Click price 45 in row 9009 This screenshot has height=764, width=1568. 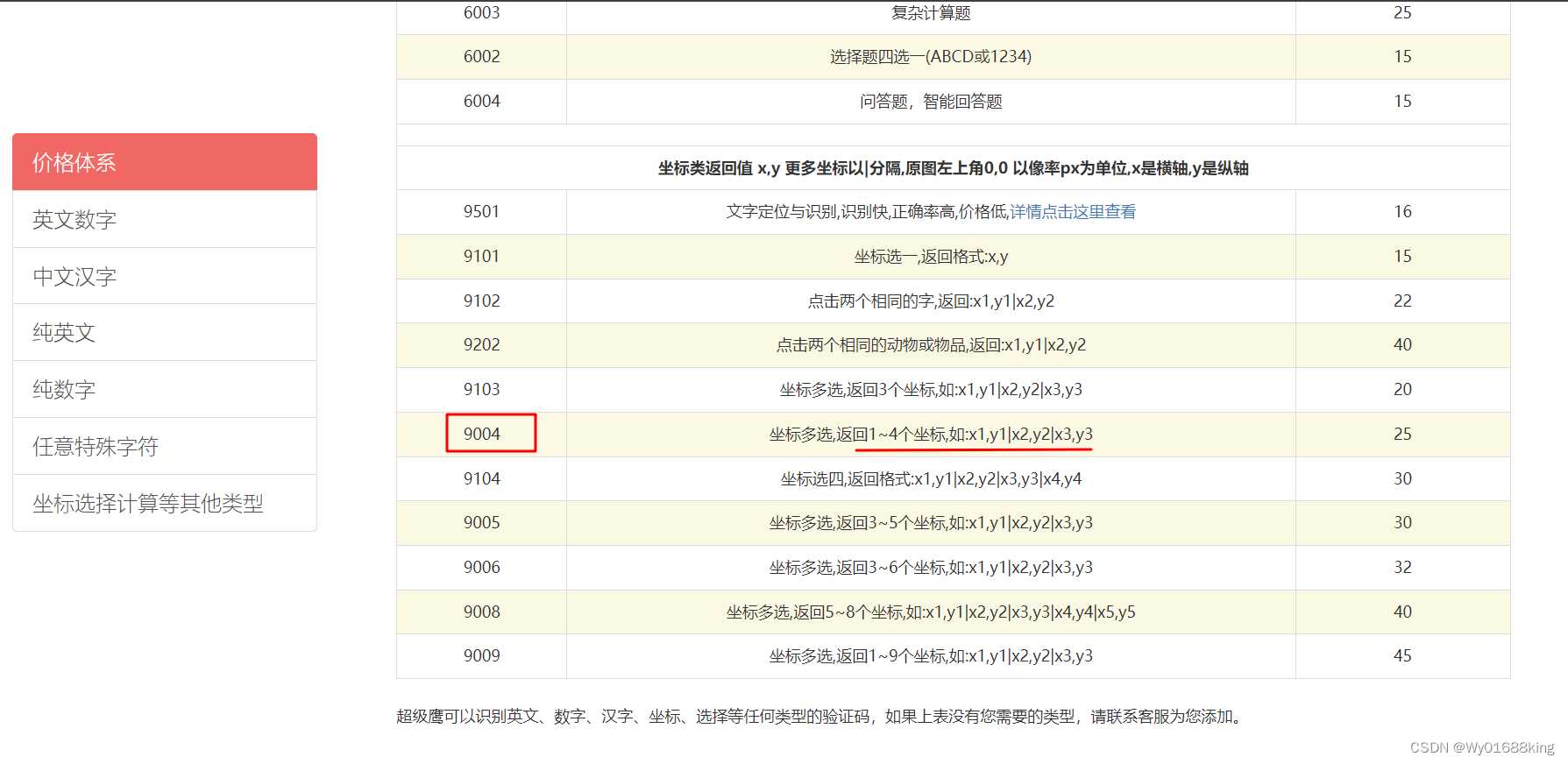1402,656
